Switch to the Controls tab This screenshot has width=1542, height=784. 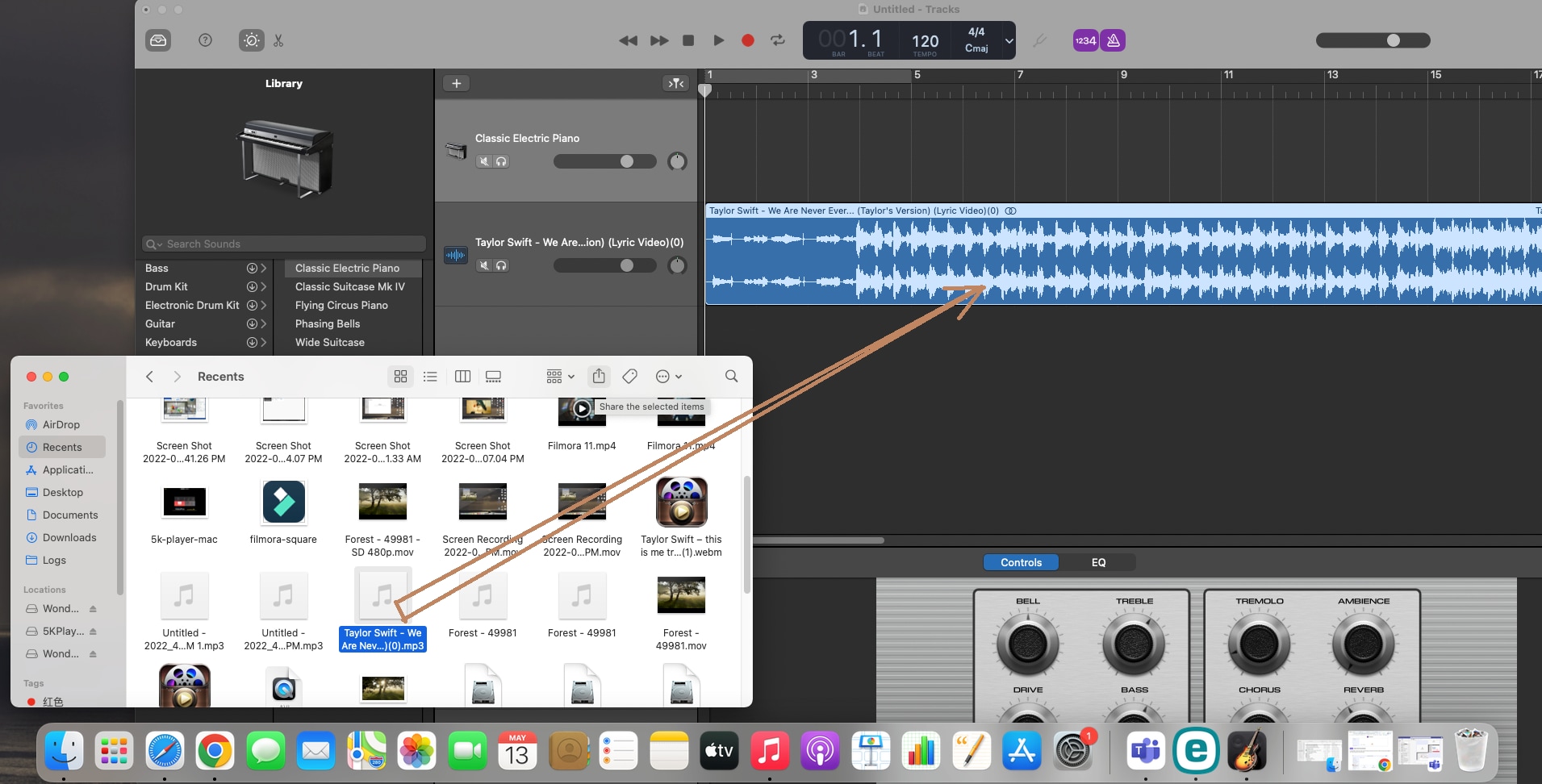1021,562
